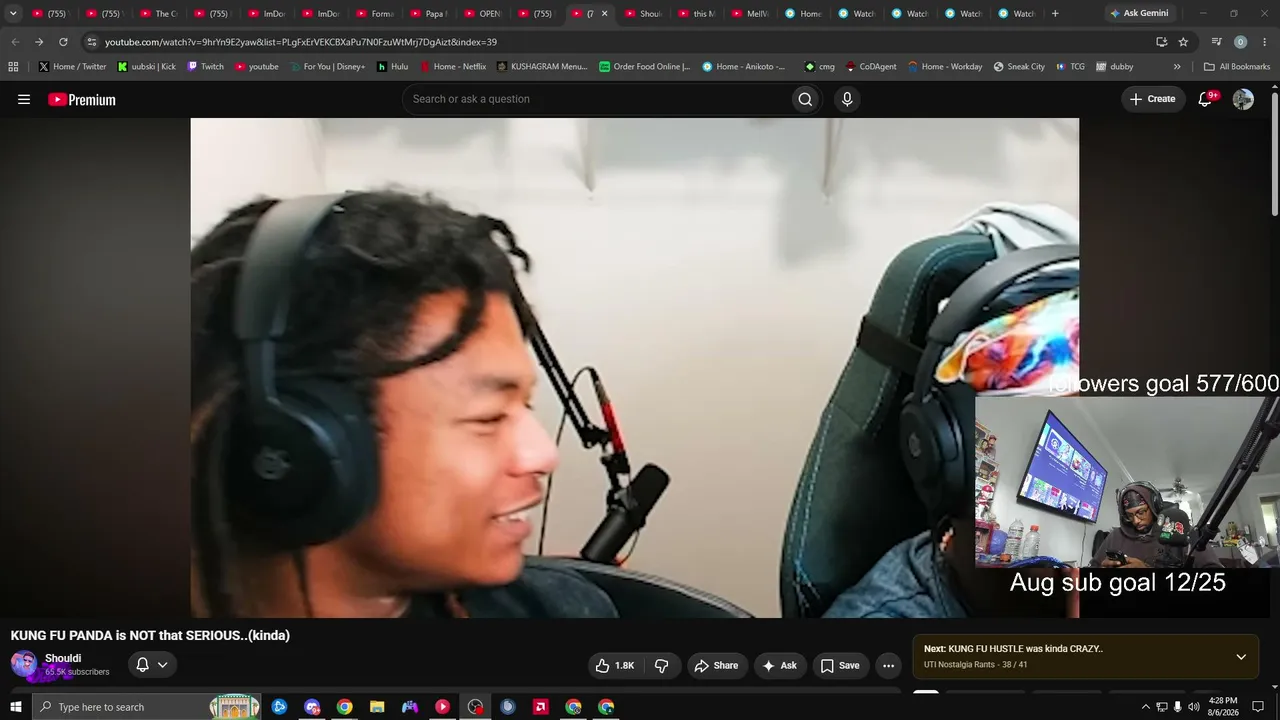Close the active YouTube tab
The image size is (1280, 720).
click(604, 14)
